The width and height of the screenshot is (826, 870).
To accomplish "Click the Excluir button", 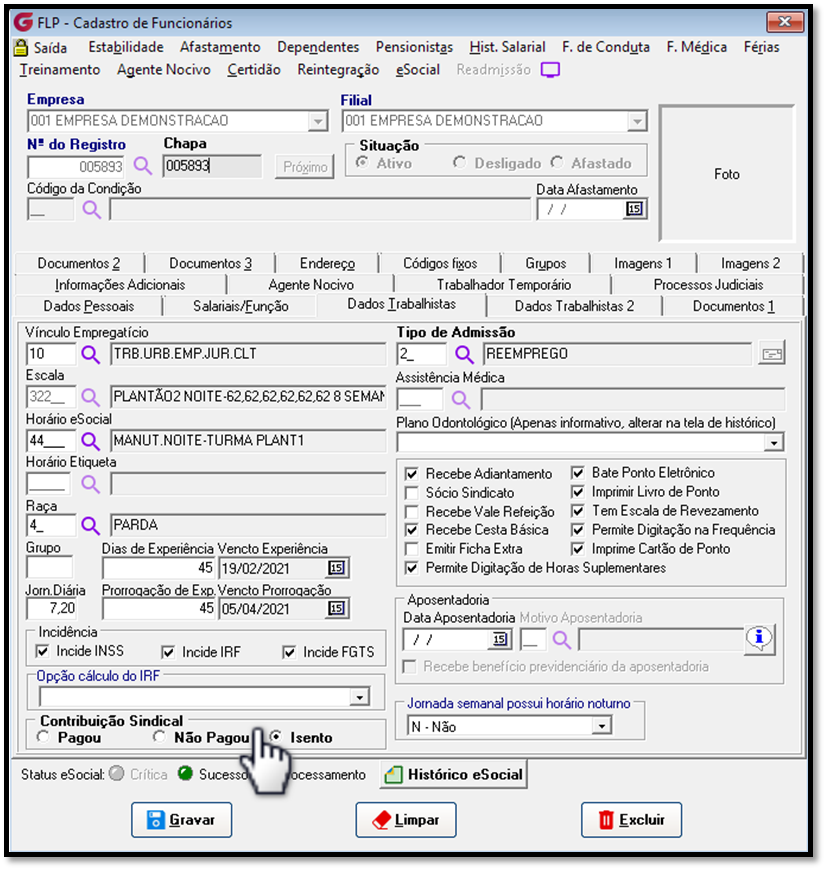I will click(631, 820).
